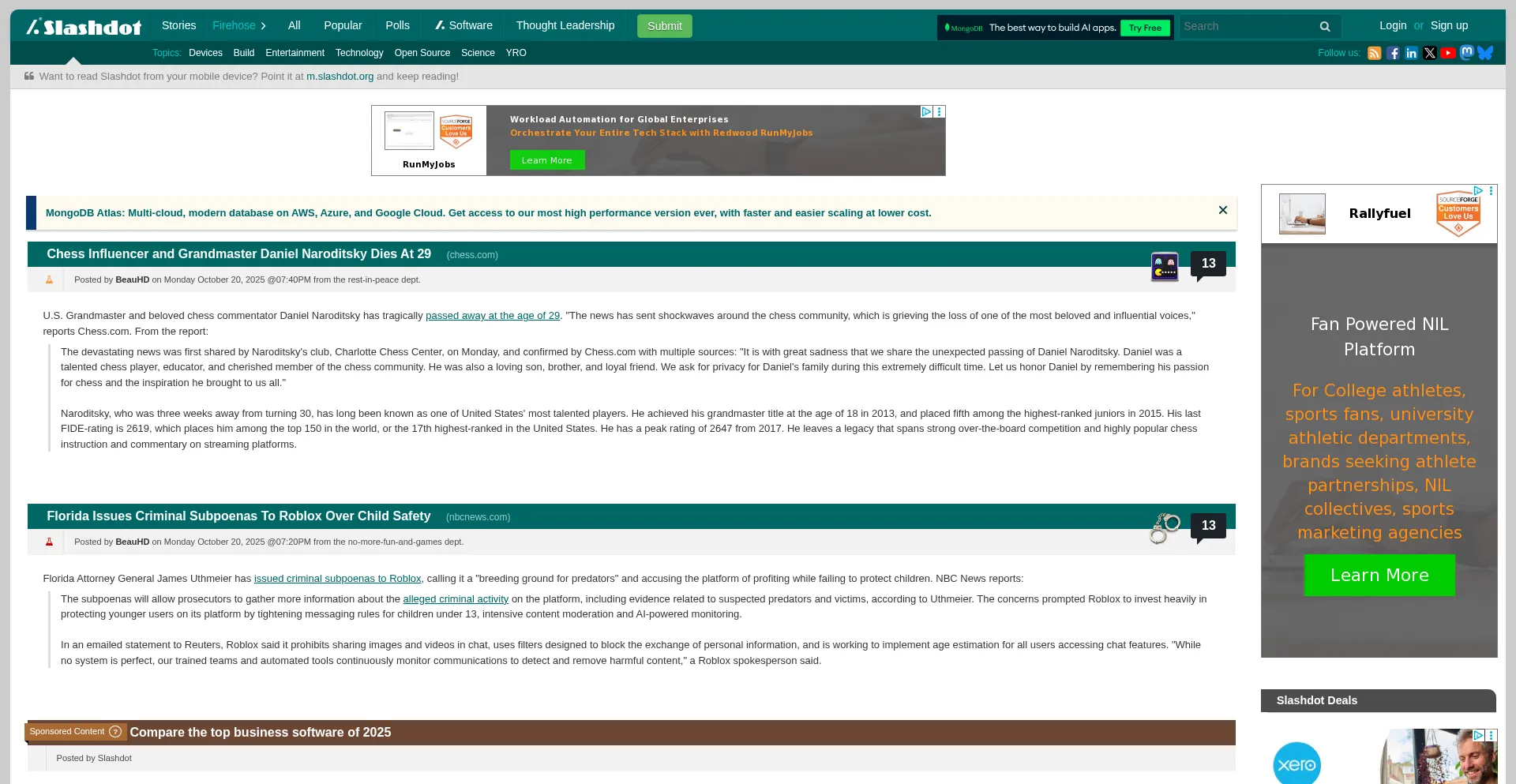1516x784 pixels.
Task: Click the green Submit button
Action: (665, 26)
